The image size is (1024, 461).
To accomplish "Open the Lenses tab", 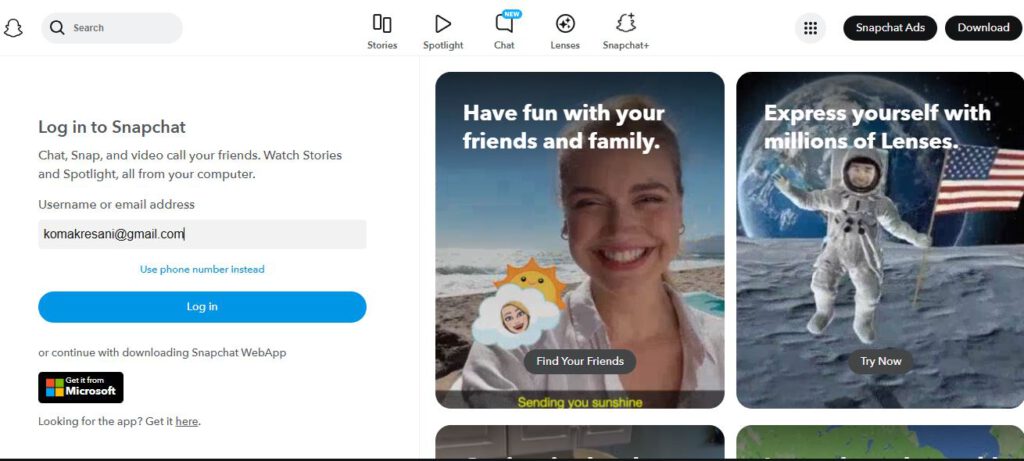I will [x=565, y=32].
